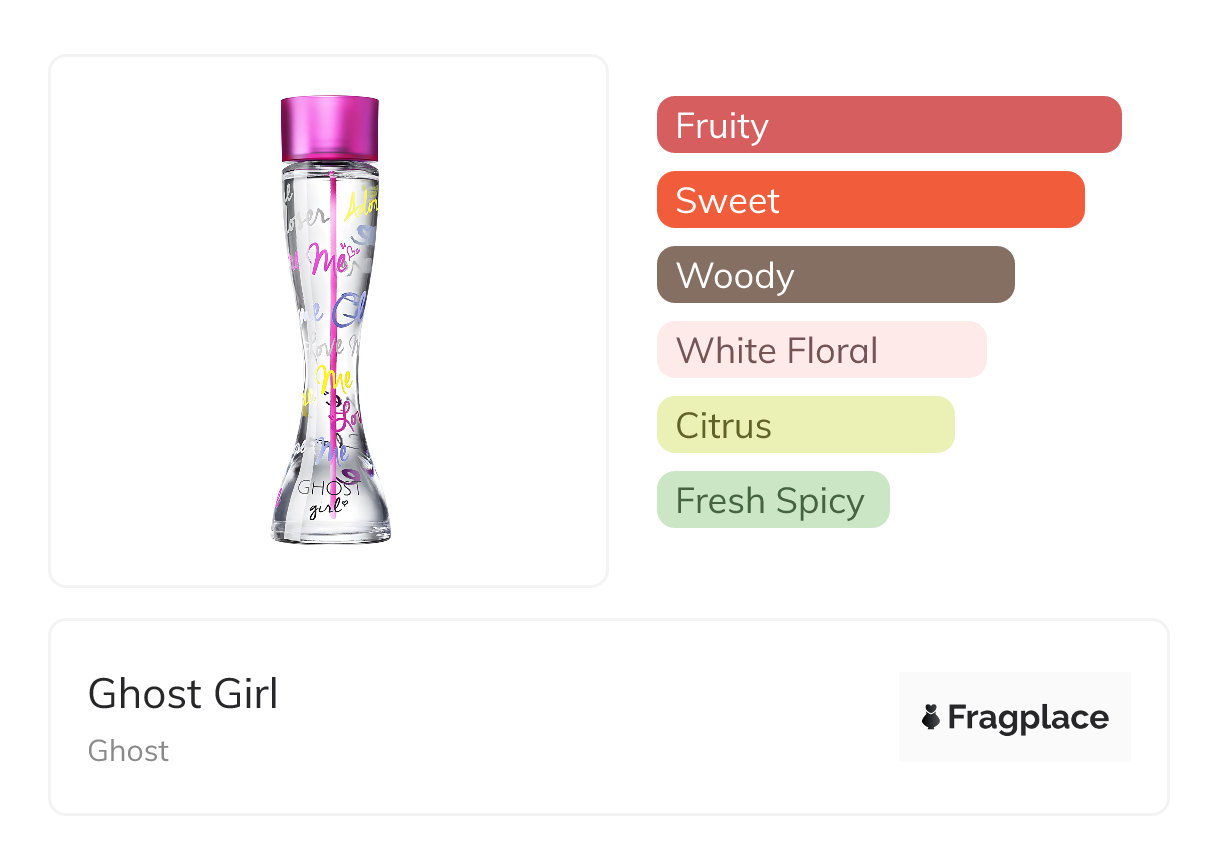Pick the pale yellow Citrus accord bar
Viewport: 1218px width, 864px height.
point(805,425)
